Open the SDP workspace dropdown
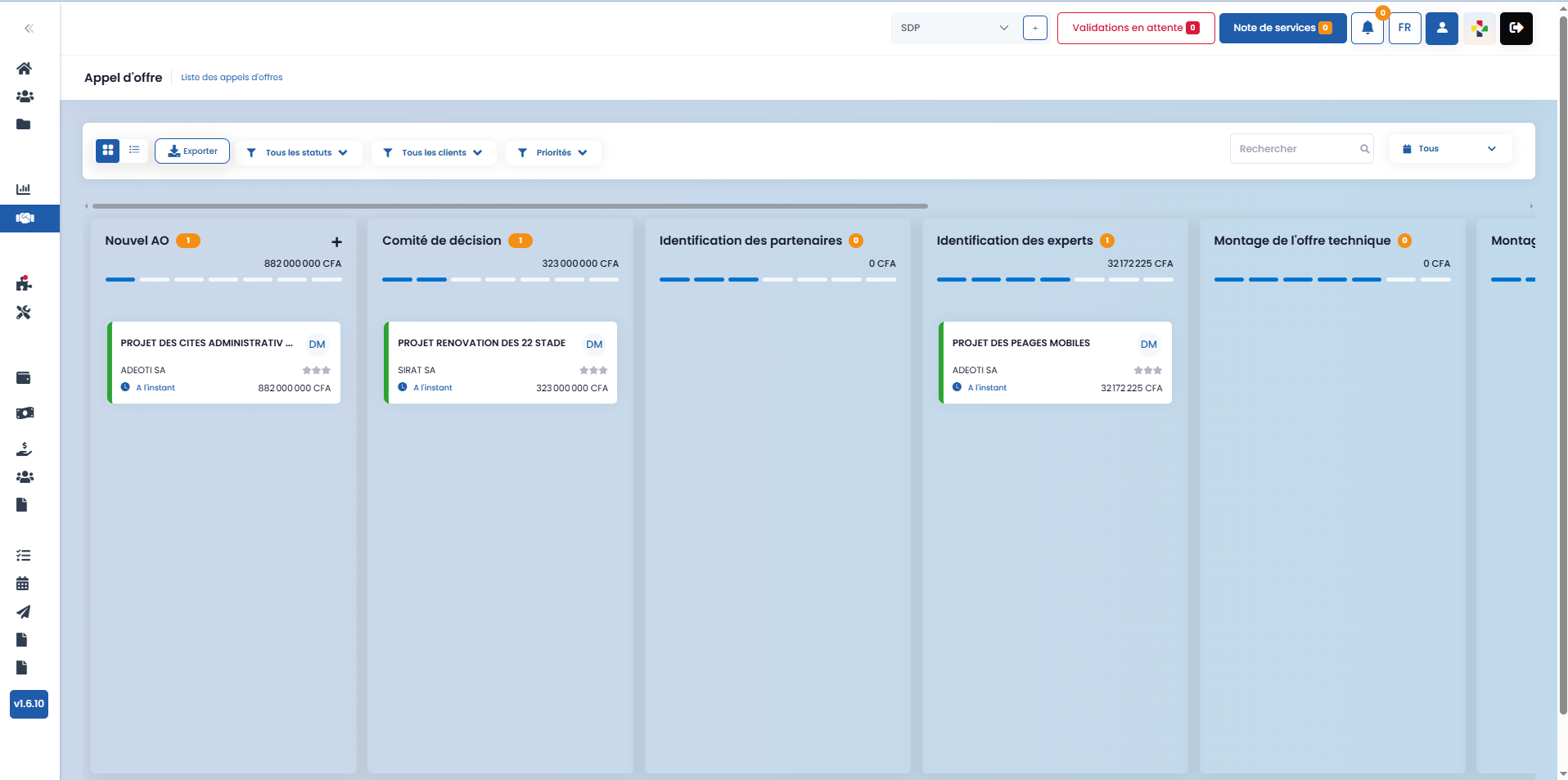This screenshot has height=780, width=1568. pos(954,28)
